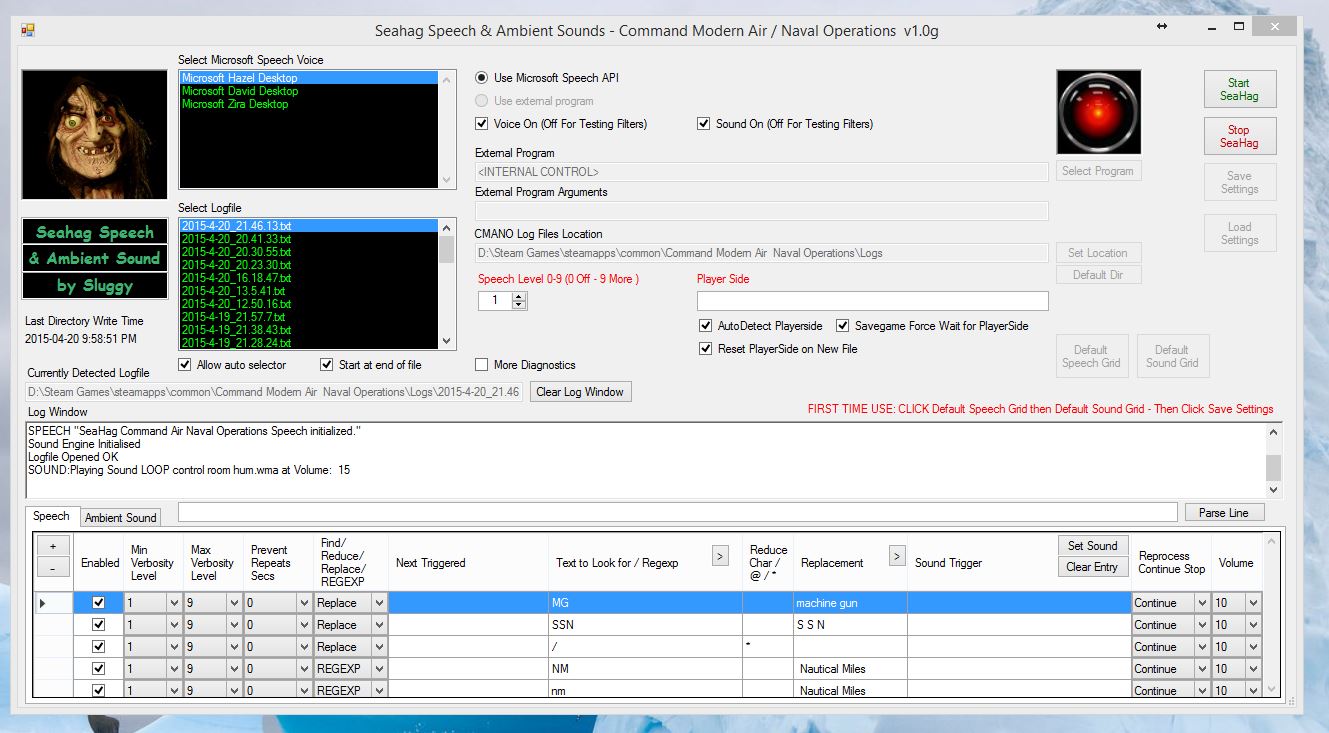Click the Sound Trigger column header
This screenshot has height=733, width=1329.
1019,563
